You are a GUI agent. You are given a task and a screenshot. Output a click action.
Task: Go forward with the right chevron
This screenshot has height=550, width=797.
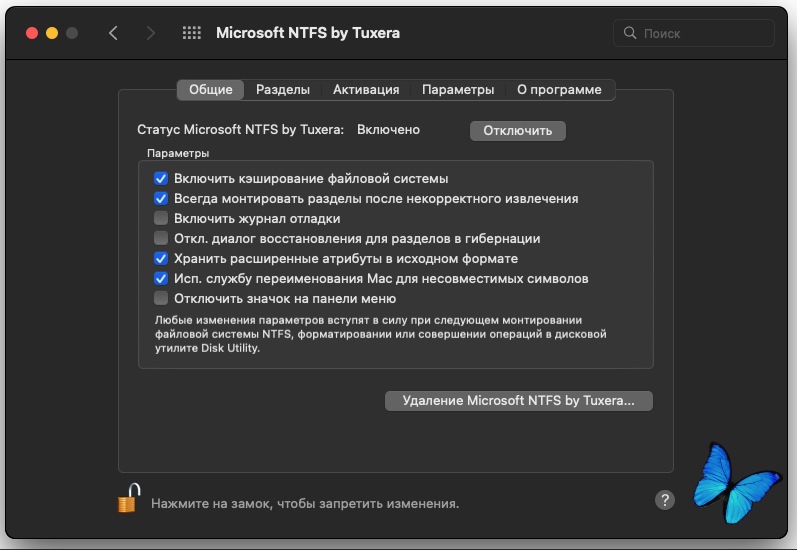151,33
